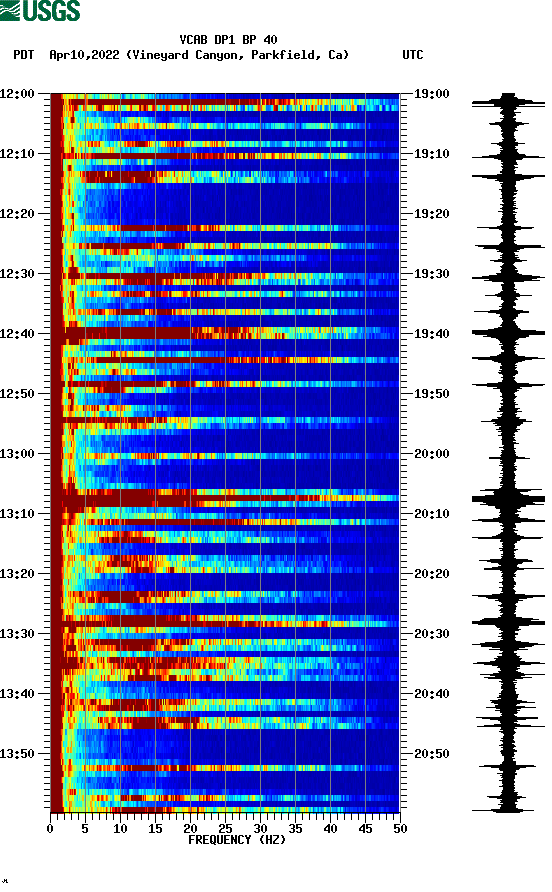The height and width of the screenshot is (892, 552).
Task: Click the 'PDT' timezone label
Action: [23, 55]
